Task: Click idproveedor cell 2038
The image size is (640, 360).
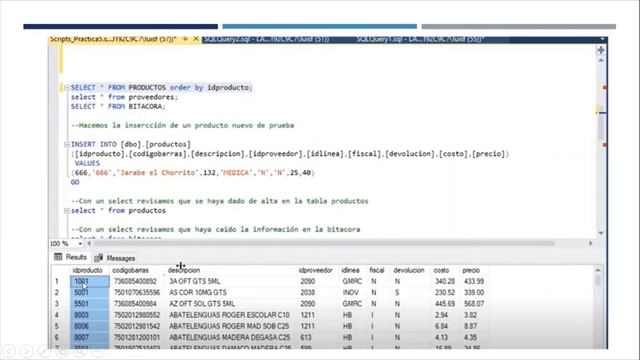Action: click(x=307, y=293)
